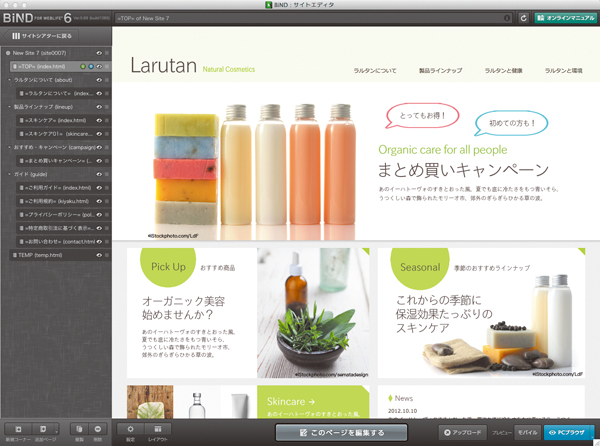Click the drag handle on New Site 7 row
The height and width of the screenshot is (446, 600).
(x=107, y=53)
